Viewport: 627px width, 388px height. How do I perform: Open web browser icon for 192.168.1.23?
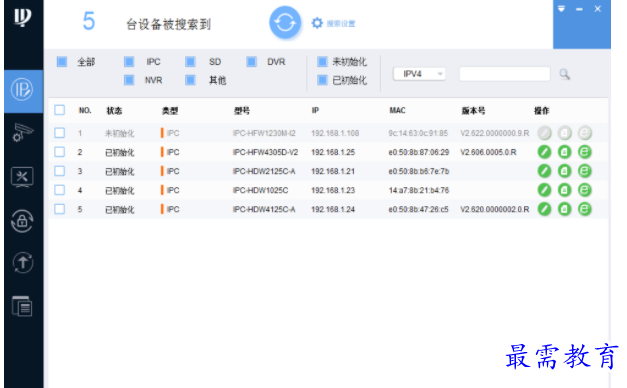click(x=585, y=190)
